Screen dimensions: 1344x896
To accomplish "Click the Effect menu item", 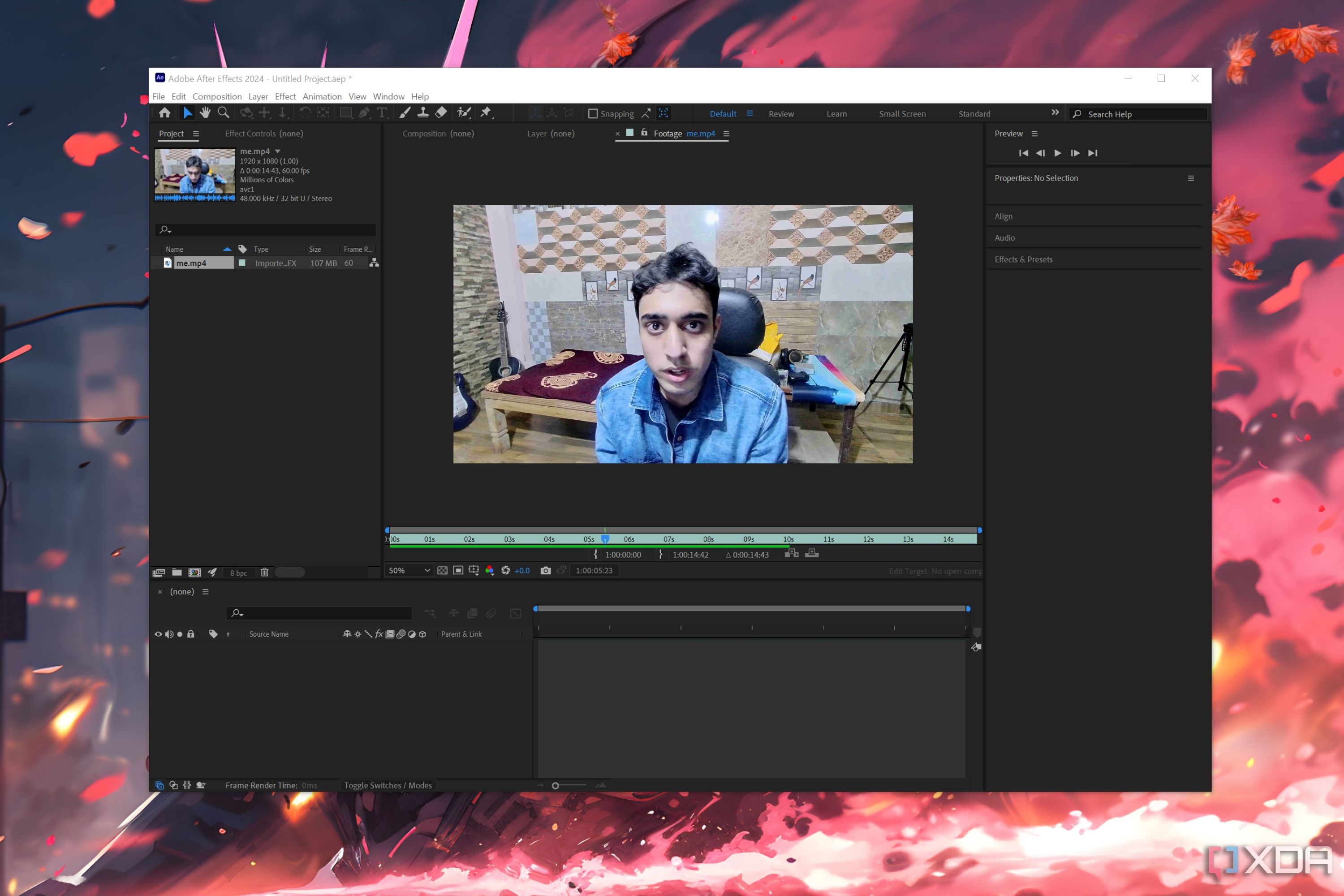I will point(284,96).
